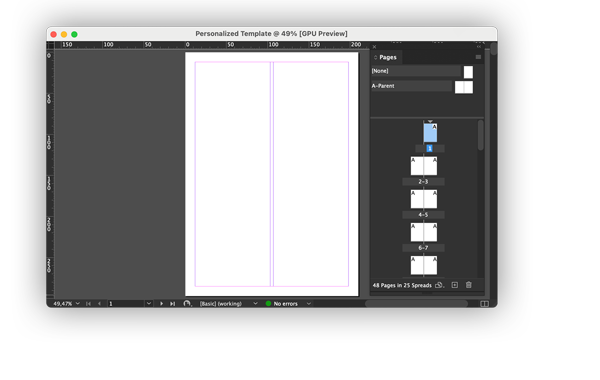Click the 48 Pages in 25 Spreads text
This screenshot has width=600, height=380.
click(402, 285)
